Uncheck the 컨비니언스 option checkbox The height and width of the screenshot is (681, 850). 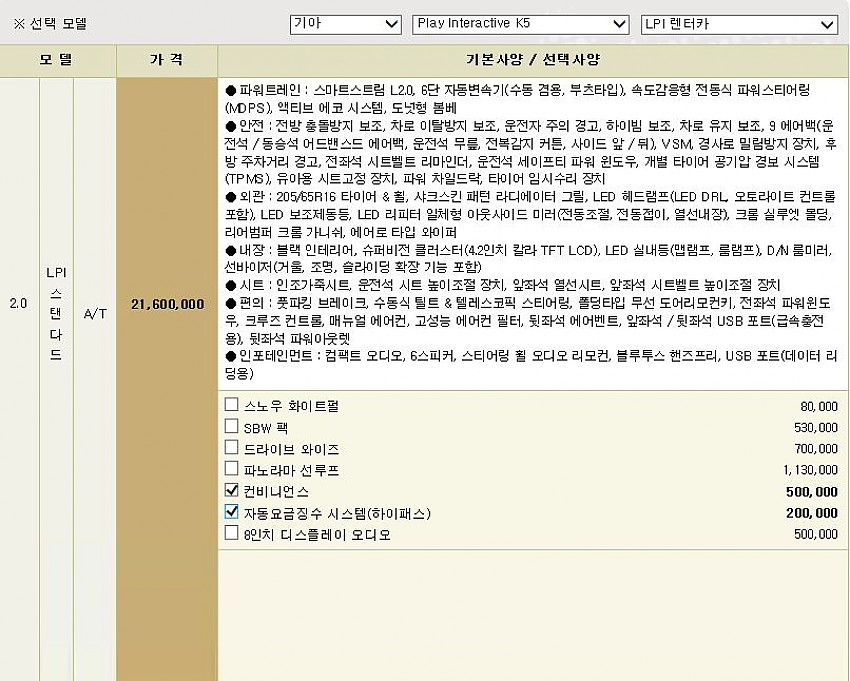click(x=232, y=491)
